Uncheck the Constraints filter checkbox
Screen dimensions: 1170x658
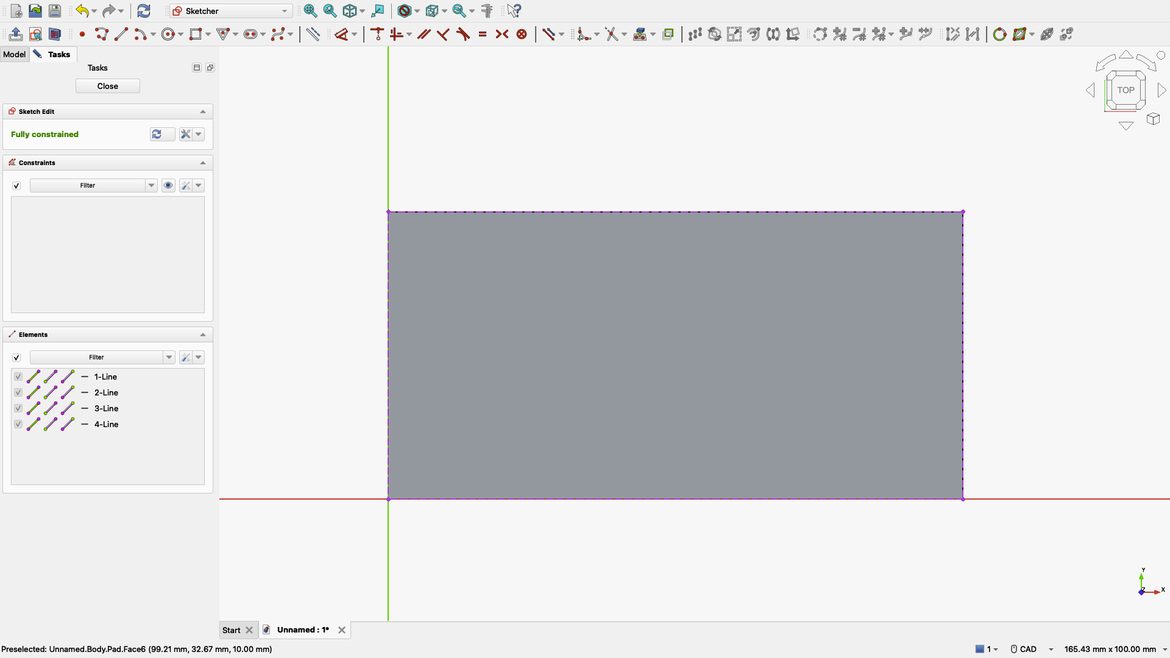(17, 185)
